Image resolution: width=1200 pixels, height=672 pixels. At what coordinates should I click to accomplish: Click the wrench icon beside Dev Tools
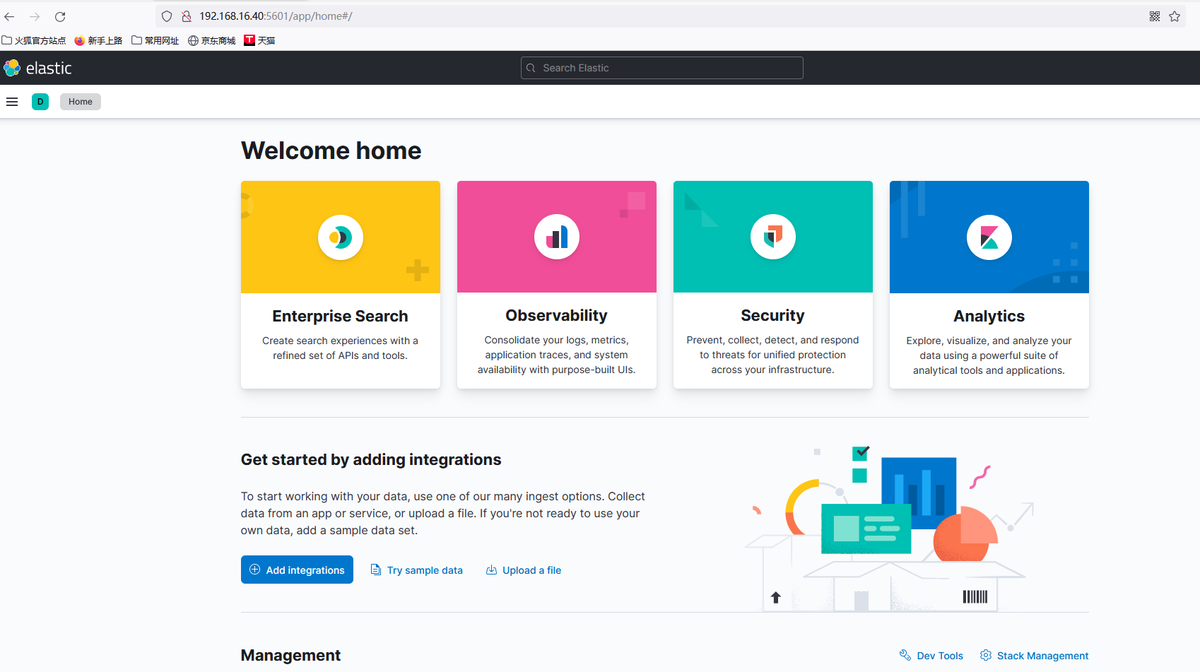tap(905, 655)
